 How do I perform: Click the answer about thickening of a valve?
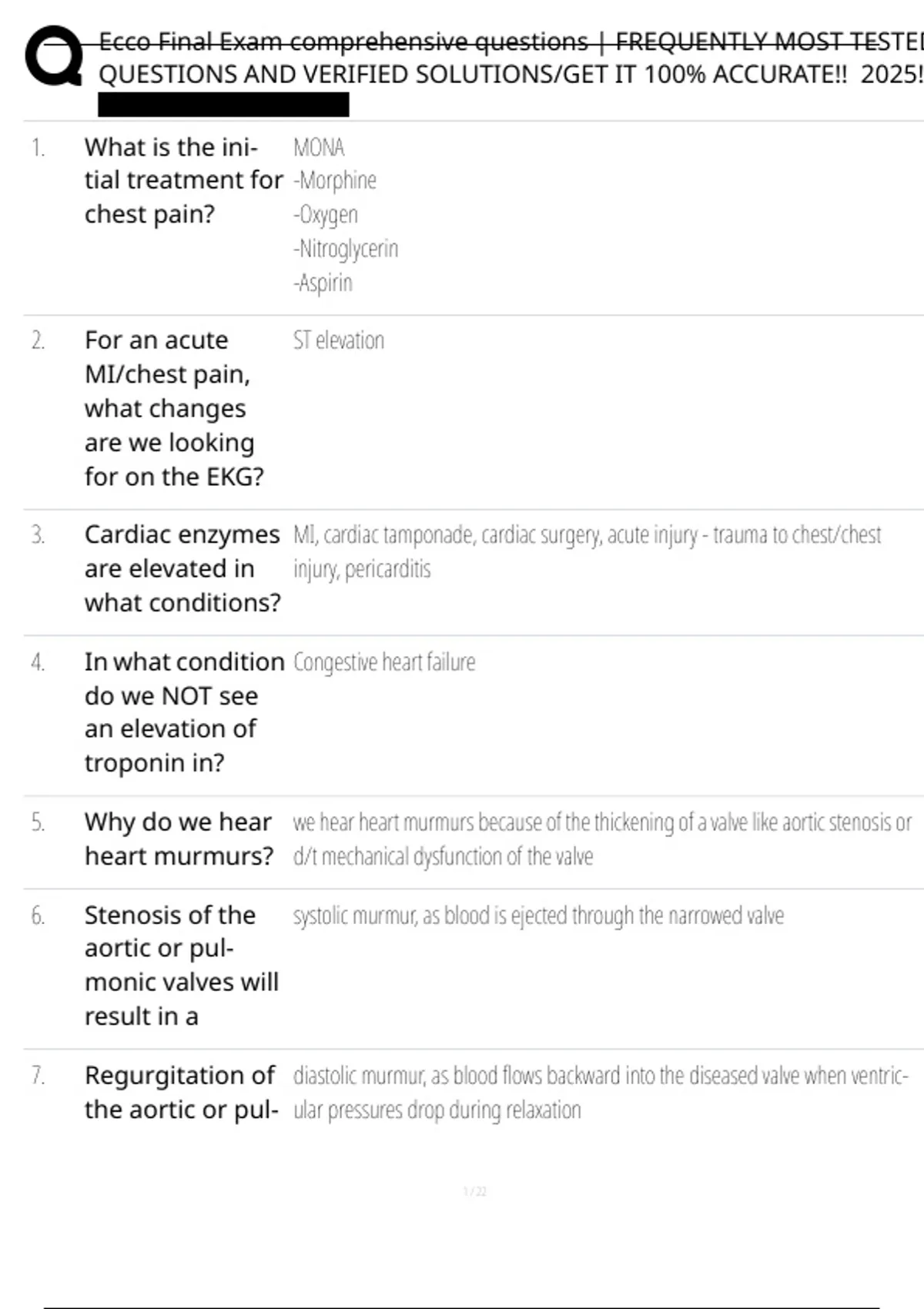pyautogui.click(x=601, y=839)
